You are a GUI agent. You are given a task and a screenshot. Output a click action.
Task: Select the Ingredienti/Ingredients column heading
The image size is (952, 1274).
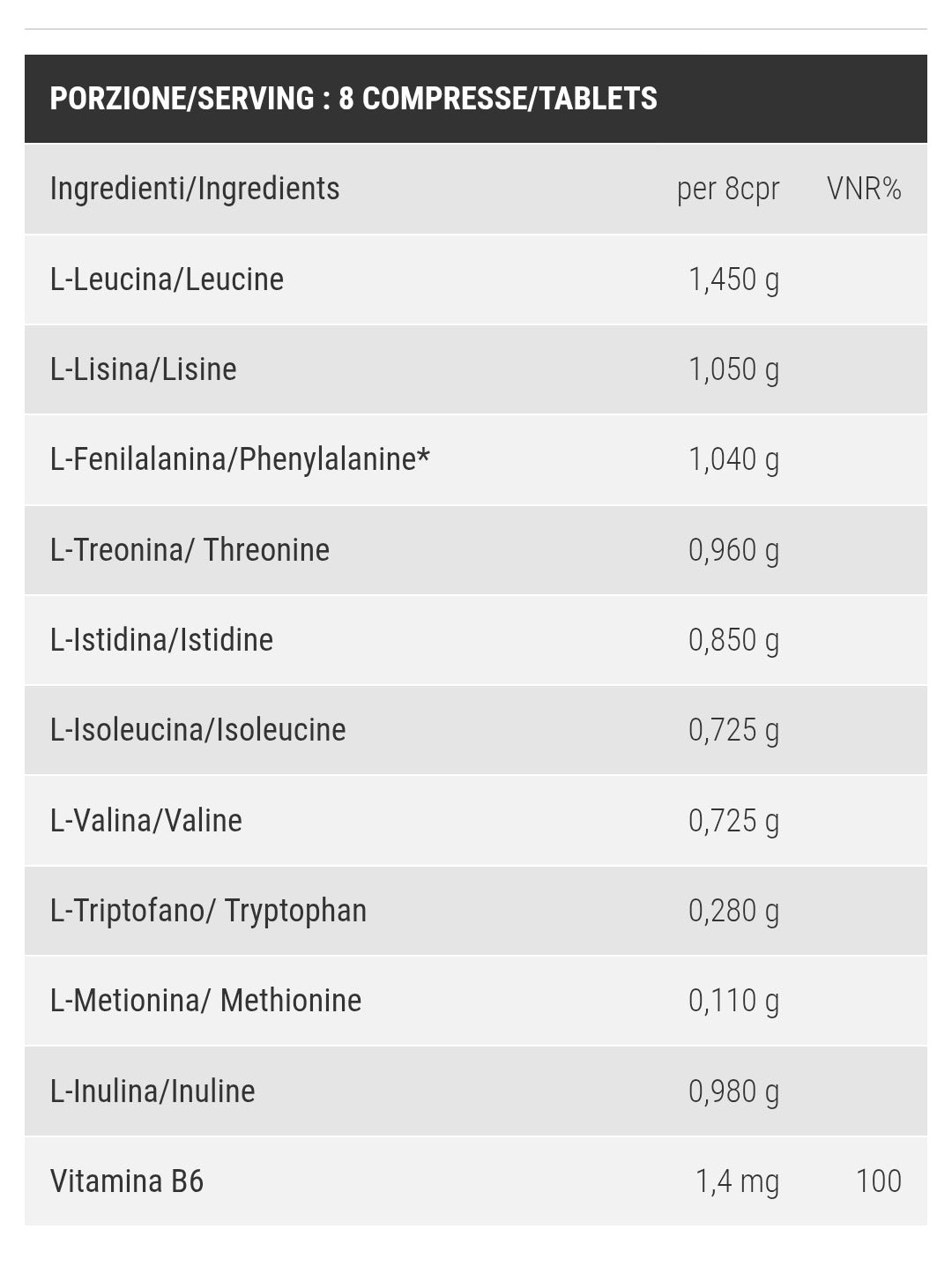point(195,189)
